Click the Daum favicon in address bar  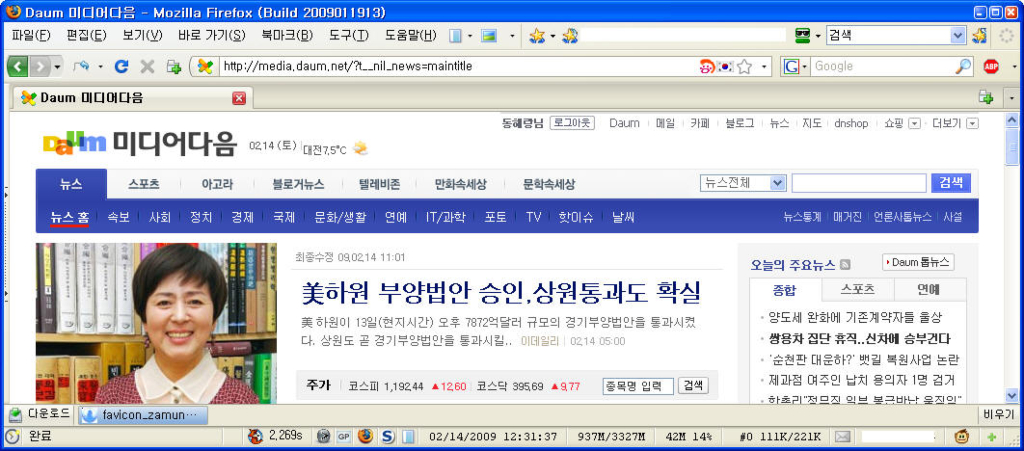[x=205, y=66]
